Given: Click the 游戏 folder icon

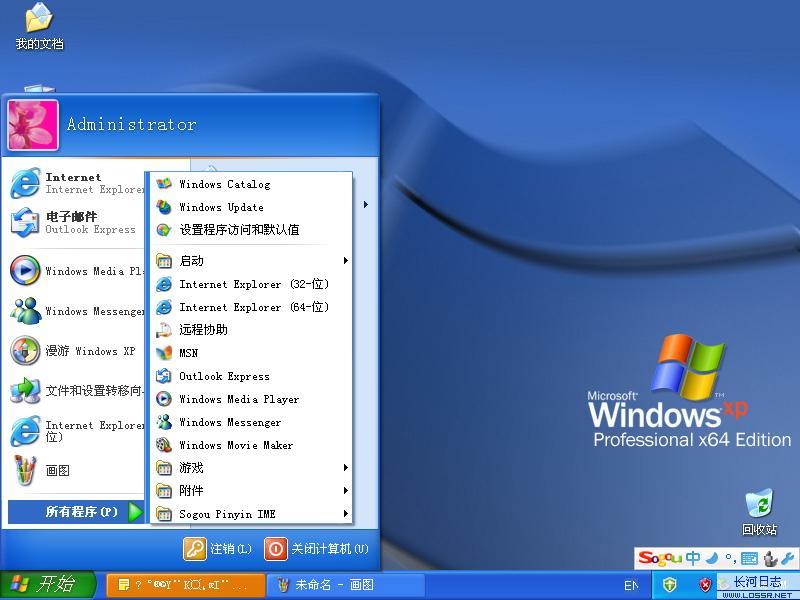Looking at the screenshot, I should point(164,468).
